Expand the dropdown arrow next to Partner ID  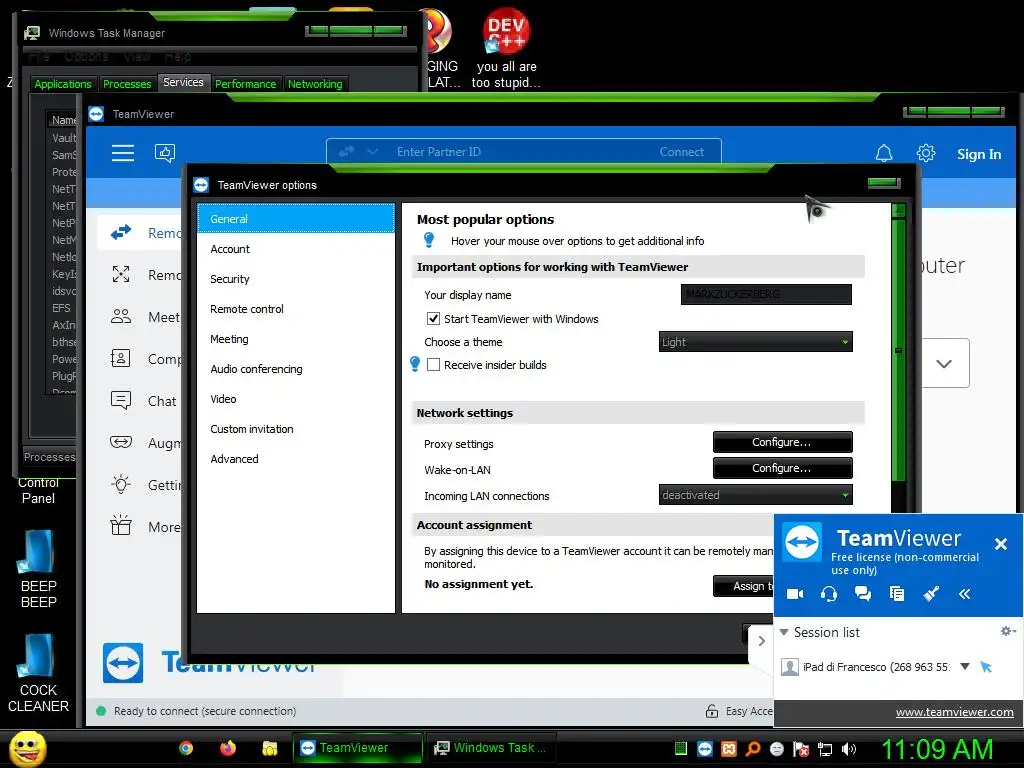(x=372, y=152)
